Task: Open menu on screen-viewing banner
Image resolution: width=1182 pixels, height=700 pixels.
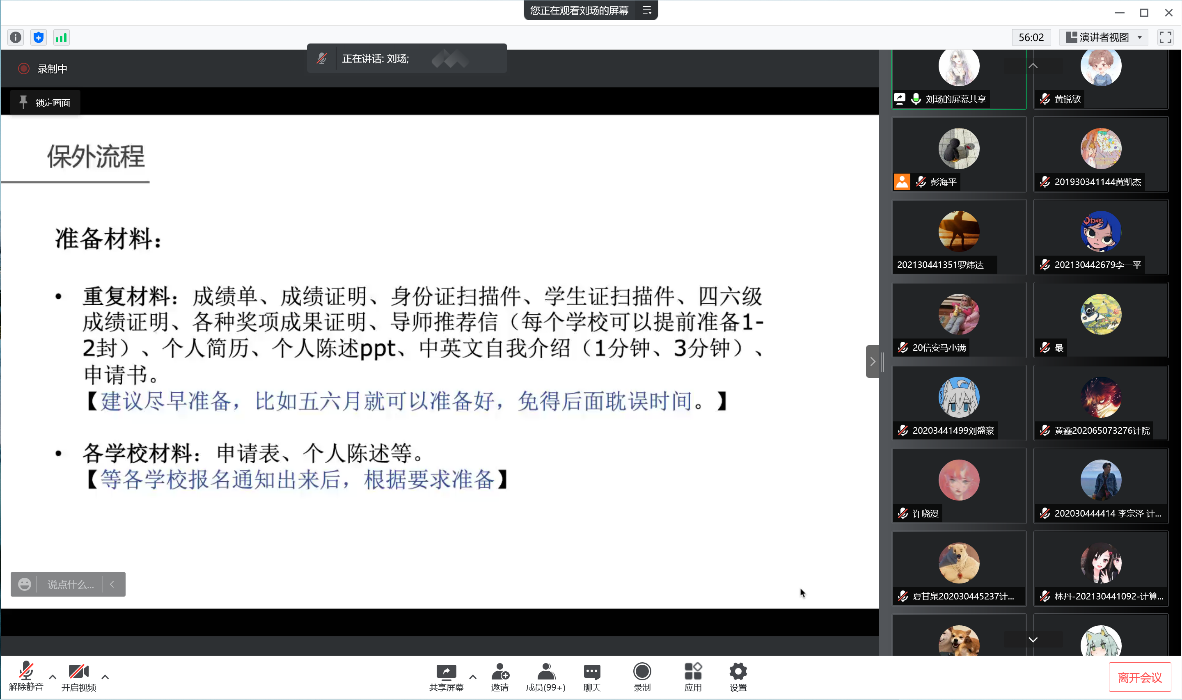Action: coord(647,10)
